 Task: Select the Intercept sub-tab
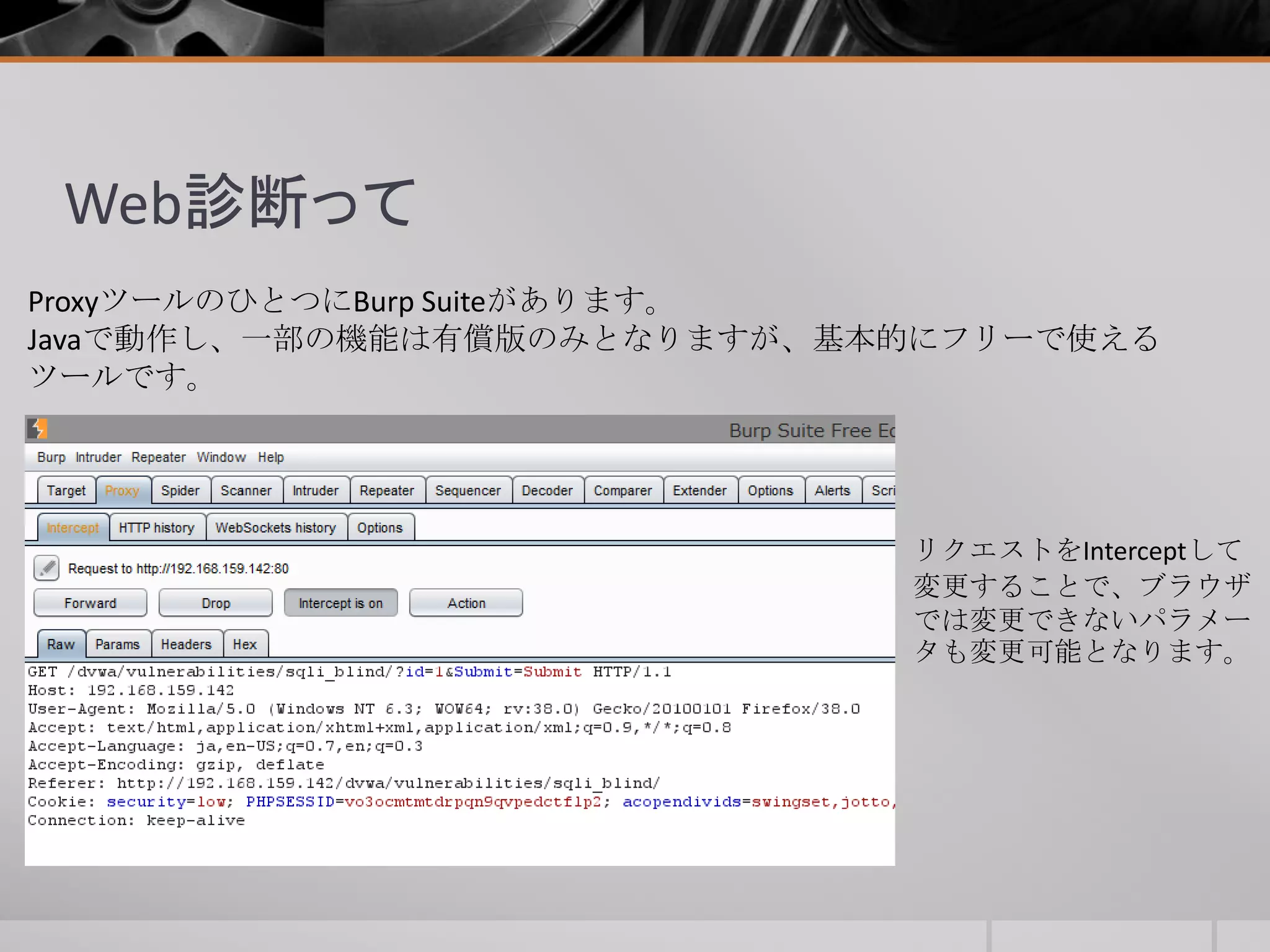tap(73, 527)
